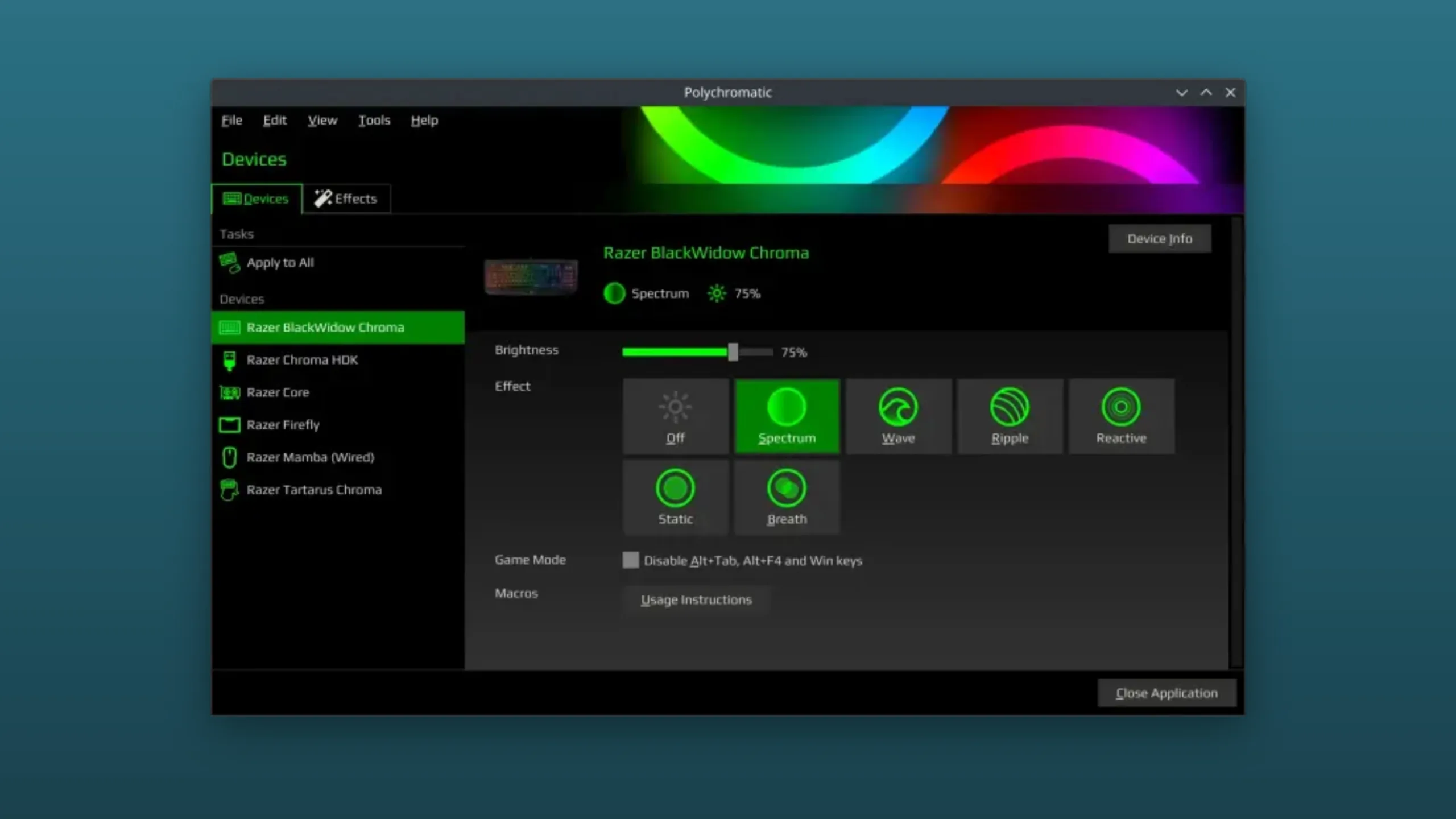
Task: Open the Edit menu
Action: tap(275, 121)
